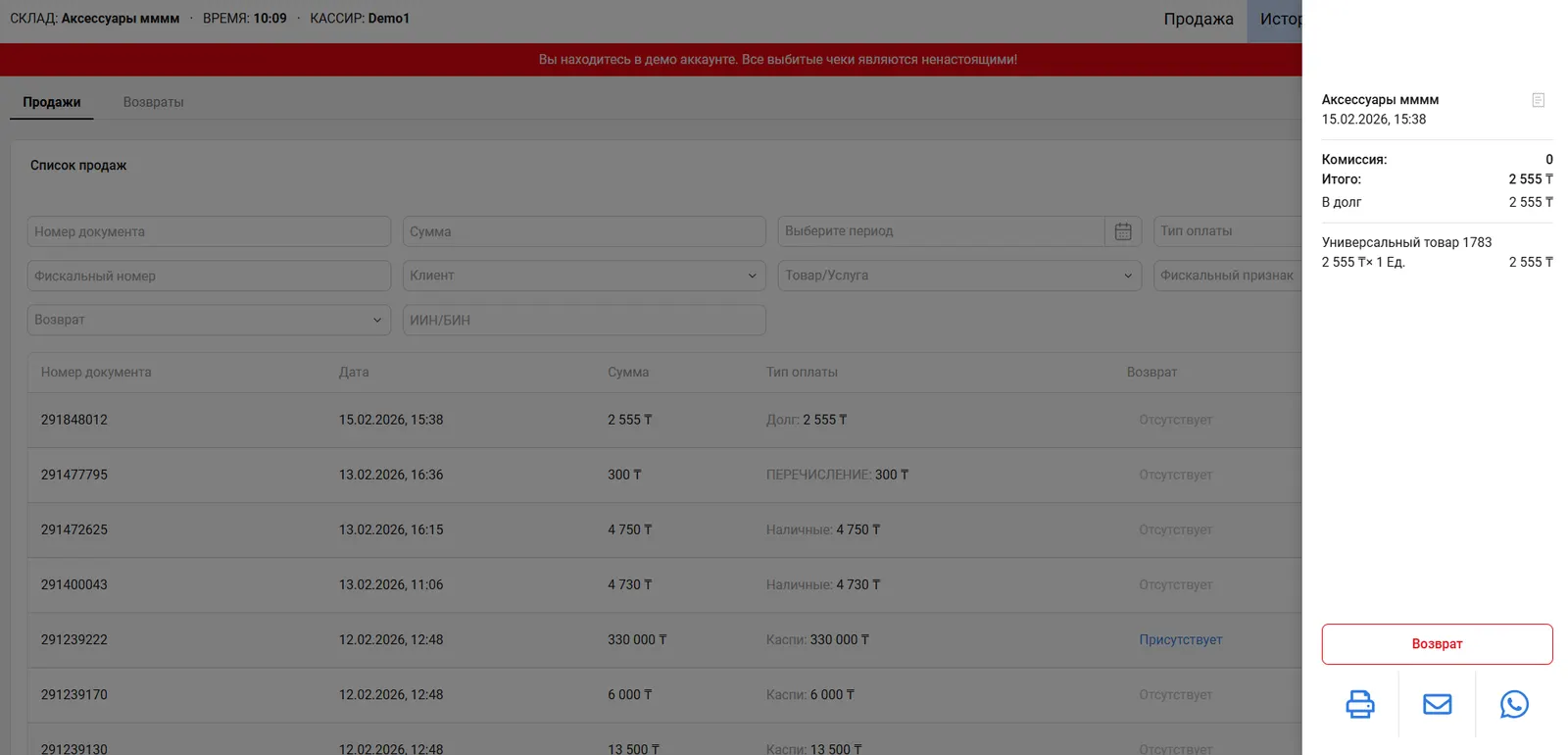
Task: Click the ИИН/БИН input field
Action: [583, 320]
